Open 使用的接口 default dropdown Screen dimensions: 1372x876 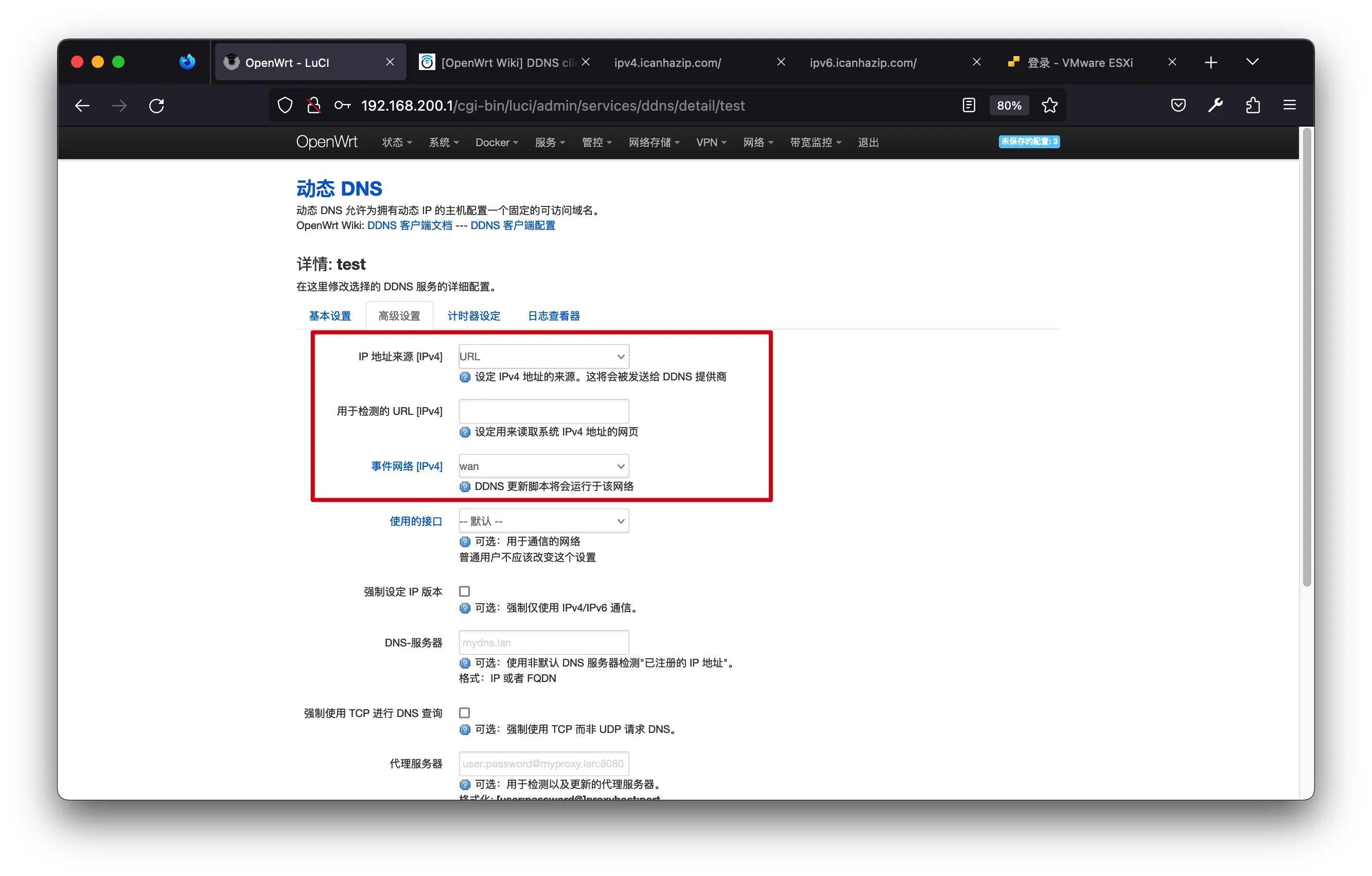543,521
